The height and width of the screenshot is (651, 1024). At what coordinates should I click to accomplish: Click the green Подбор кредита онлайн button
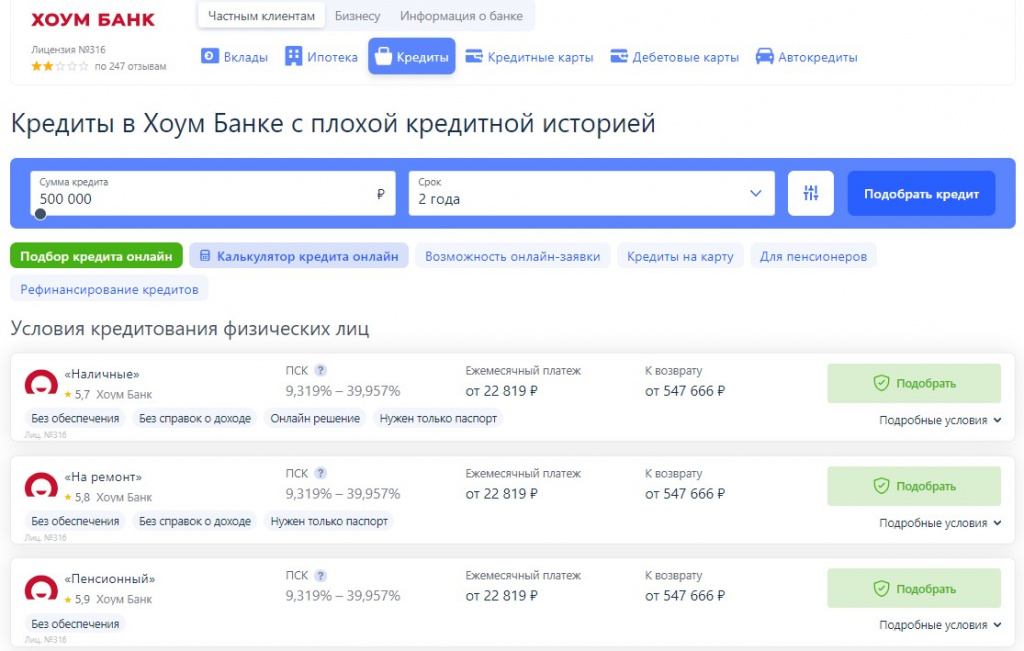tap(96, 256)
